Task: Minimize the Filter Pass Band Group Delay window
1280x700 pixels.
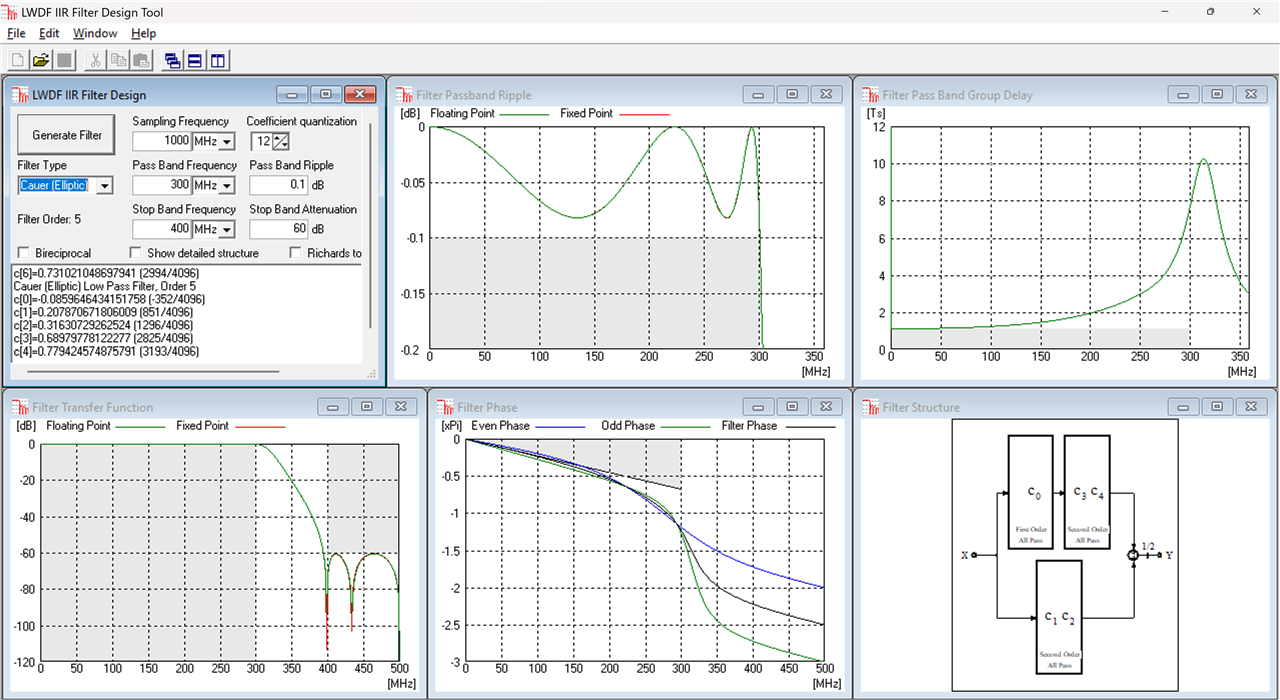Action: 1183,94
